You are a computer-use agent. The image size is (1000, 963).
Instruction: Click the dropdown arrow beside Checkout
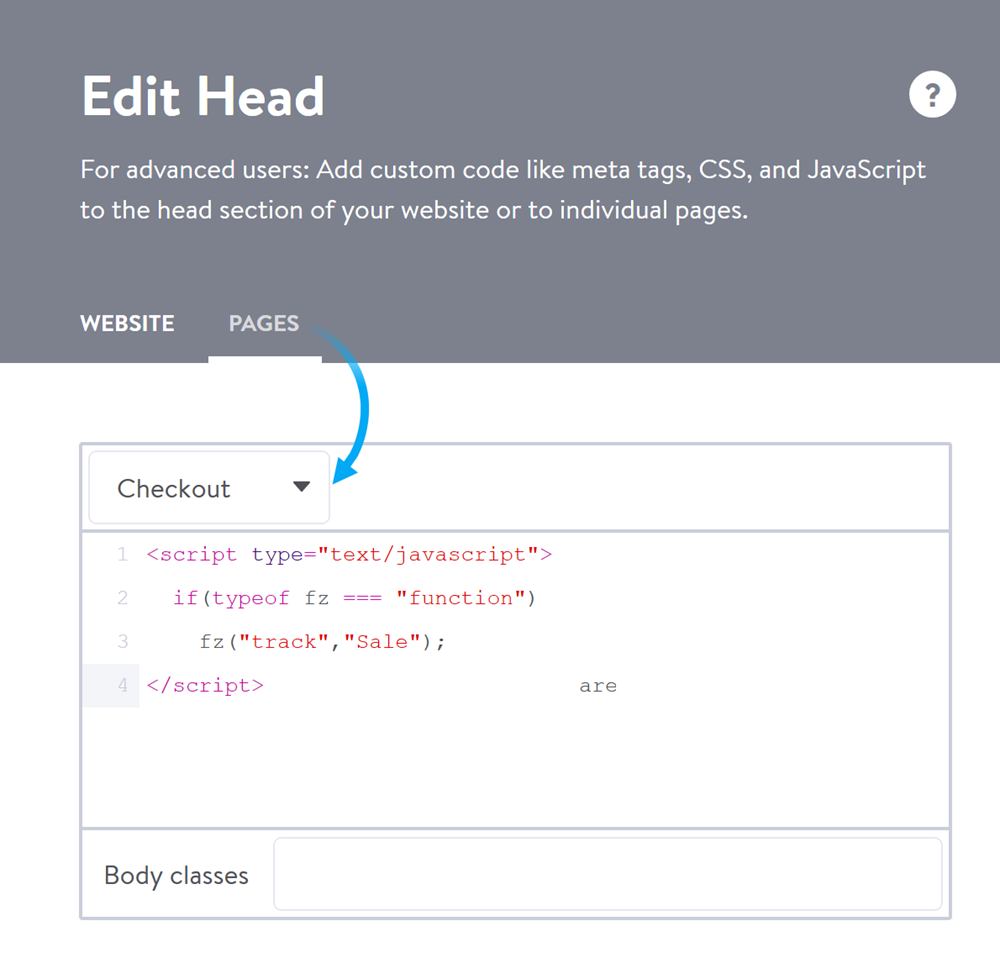pyautogui.click(x=301, y=487)
